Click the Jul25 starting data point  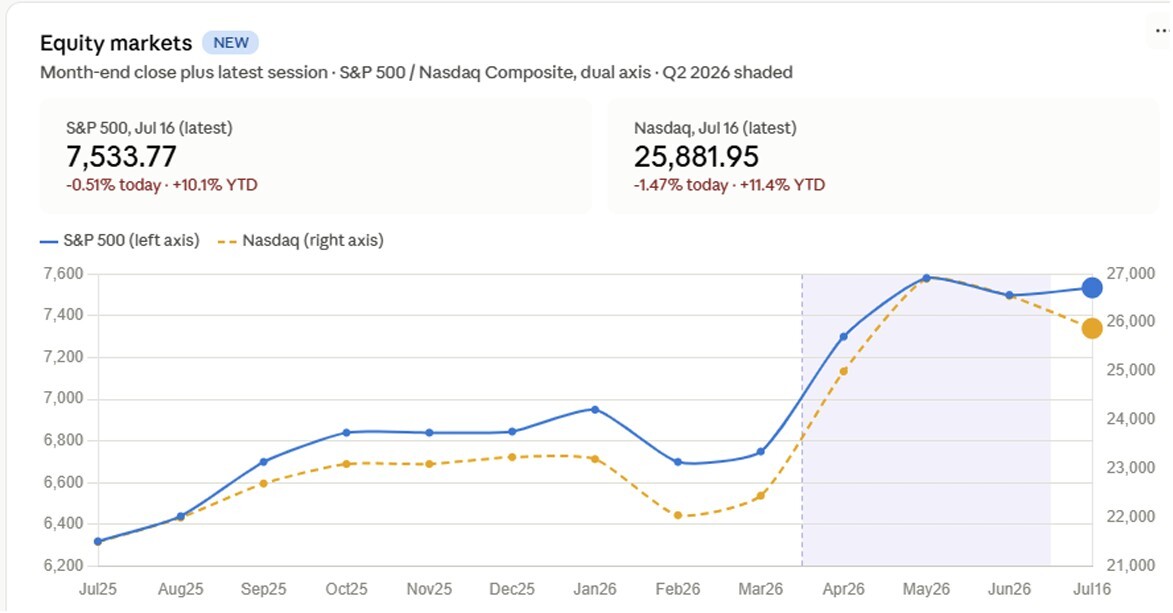(x=98, y=541)
